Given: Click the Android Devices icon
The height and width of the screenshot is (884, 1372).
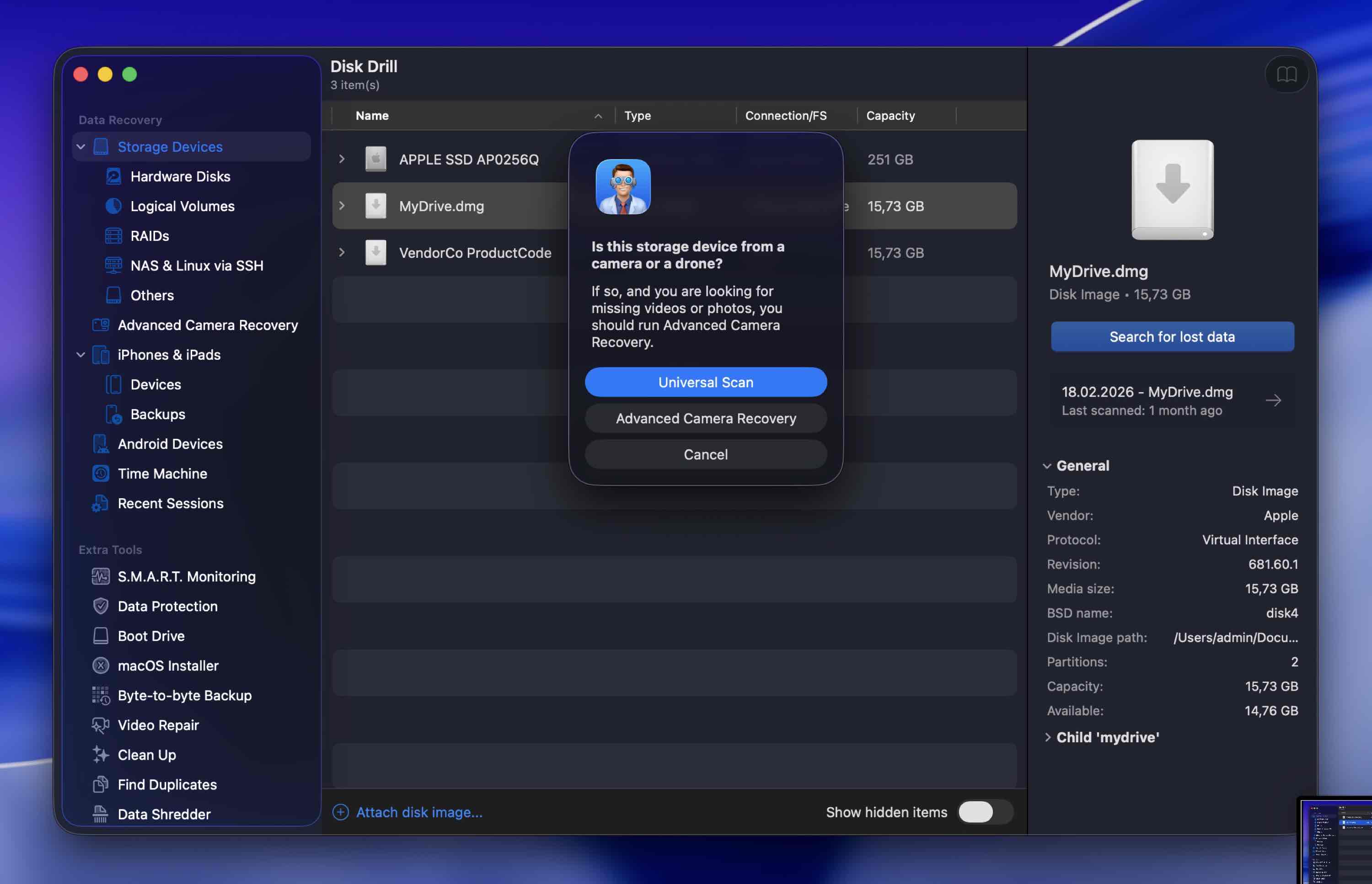Looking at the screenshot, I should tap(101, 444).
